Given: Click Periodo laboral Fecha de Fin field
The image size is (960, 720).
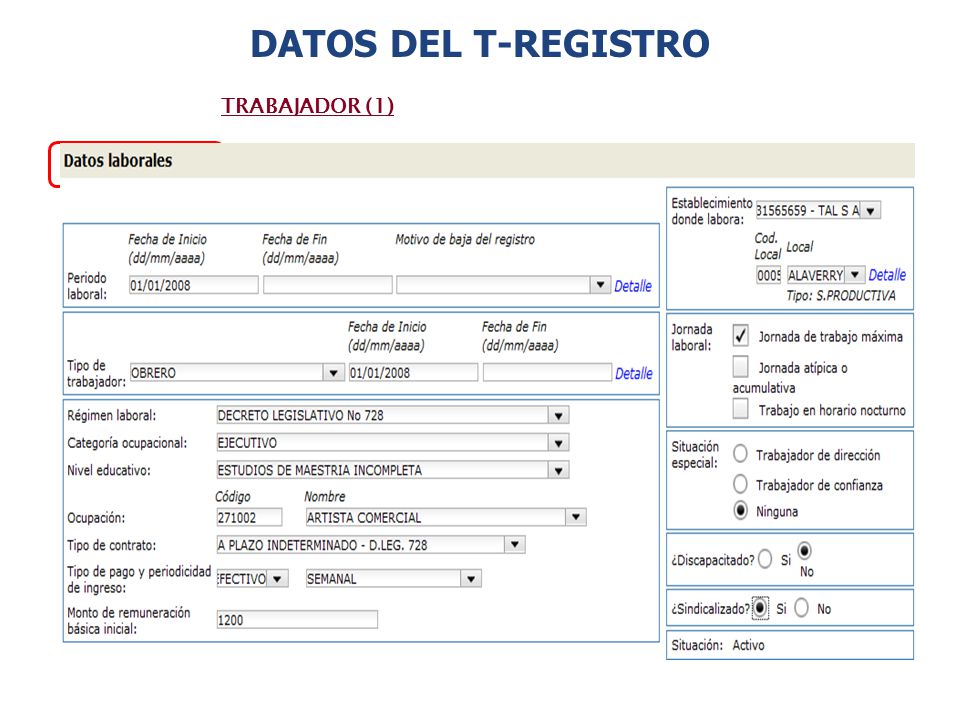Looking at the screenshot, I should pyautogui.click(x=328, y=285).
